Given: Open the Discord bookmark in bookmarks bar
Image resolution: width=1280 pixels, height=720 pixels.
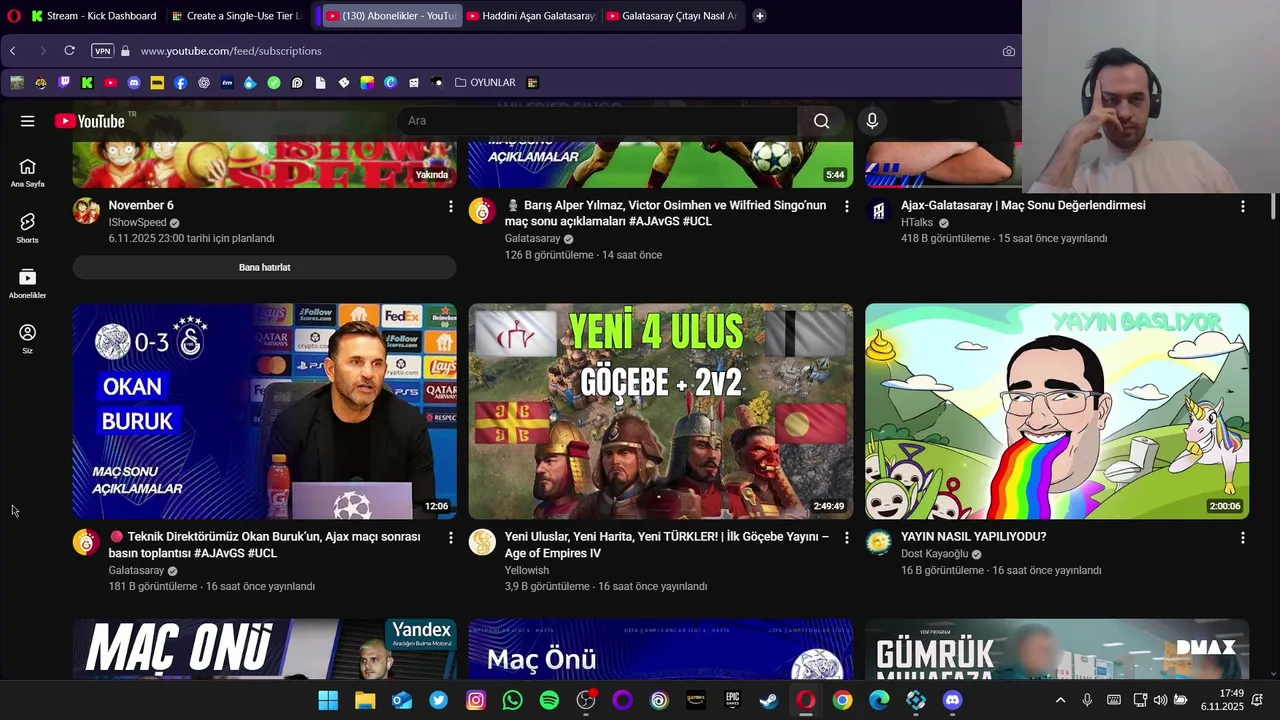Looking at the screenshot, I should tap(134, 83).
